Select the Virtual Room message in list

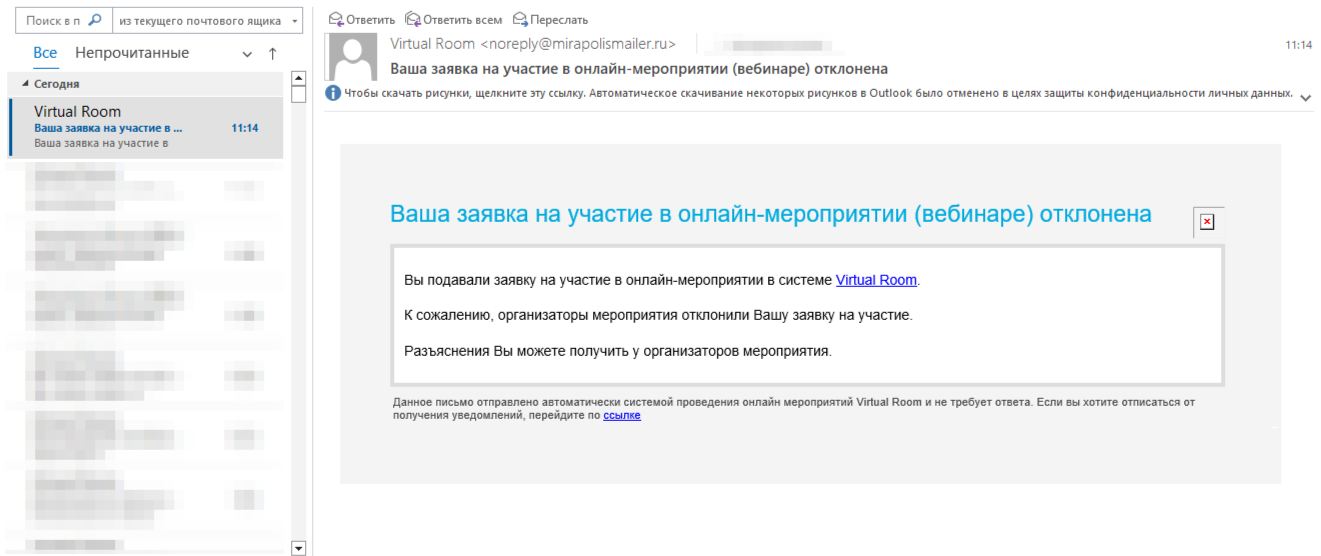pyautogui.click(x=146, y=127)
